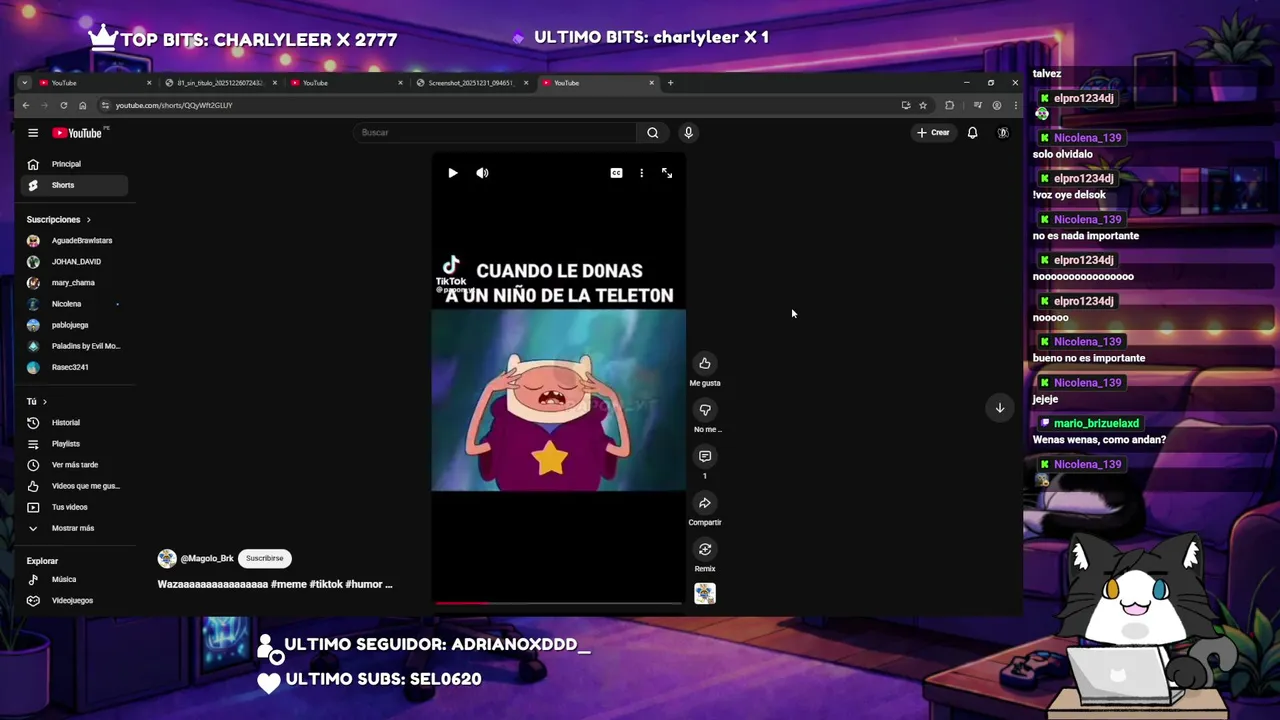
Task: Open the browser three-dot menu
Action: [1015, 105]
